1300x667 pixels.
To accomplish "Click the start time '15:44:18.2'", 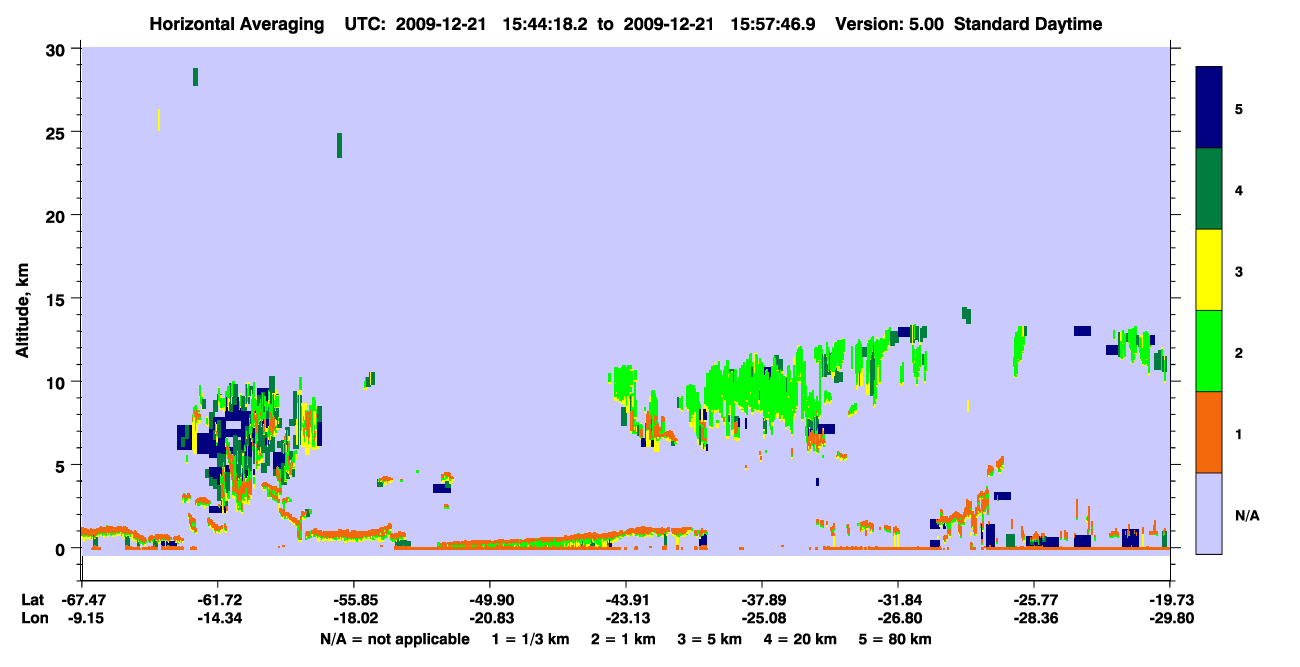I will 544,24.
